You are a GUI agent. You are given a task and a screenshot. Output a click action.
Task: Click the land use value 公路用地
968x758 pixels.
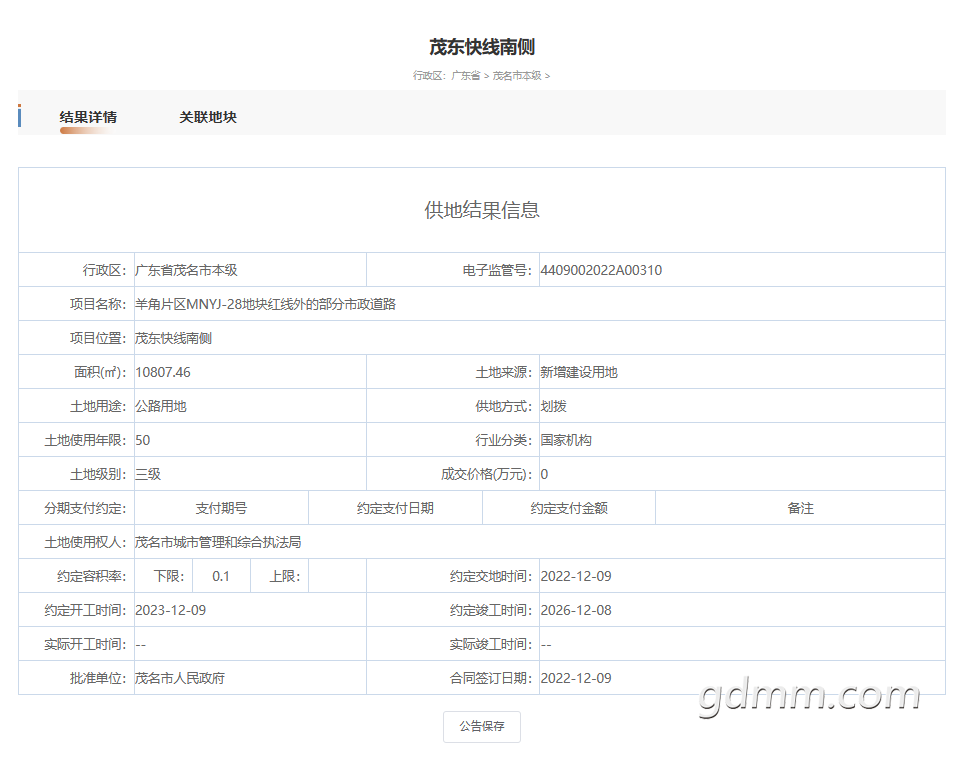(161, 406)
